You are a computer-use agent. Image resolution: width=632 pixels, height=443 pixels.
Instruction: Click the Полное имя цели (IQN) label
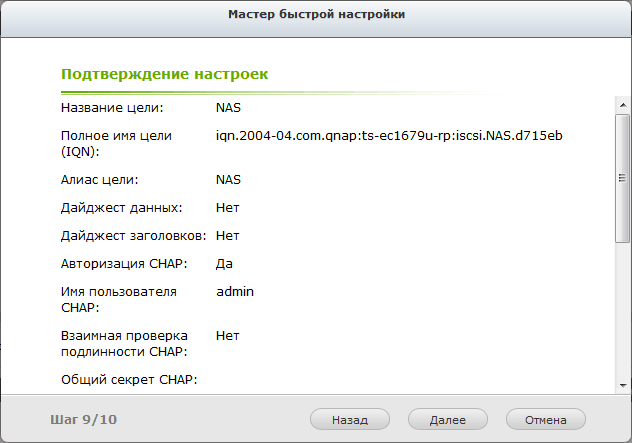click(x=117, y=143)
